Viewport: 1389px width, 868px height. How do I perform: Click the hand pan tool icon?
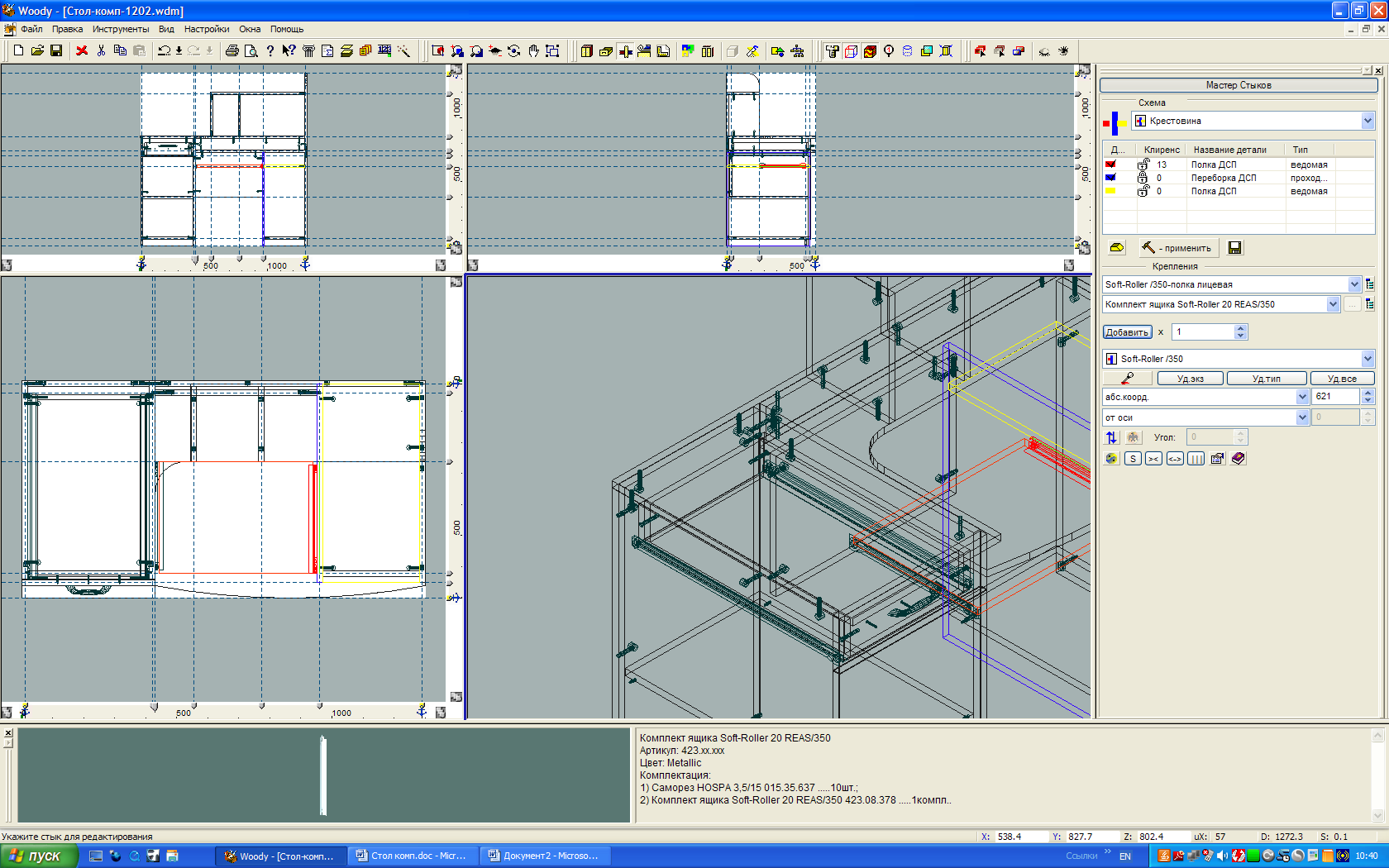[533, 50]
